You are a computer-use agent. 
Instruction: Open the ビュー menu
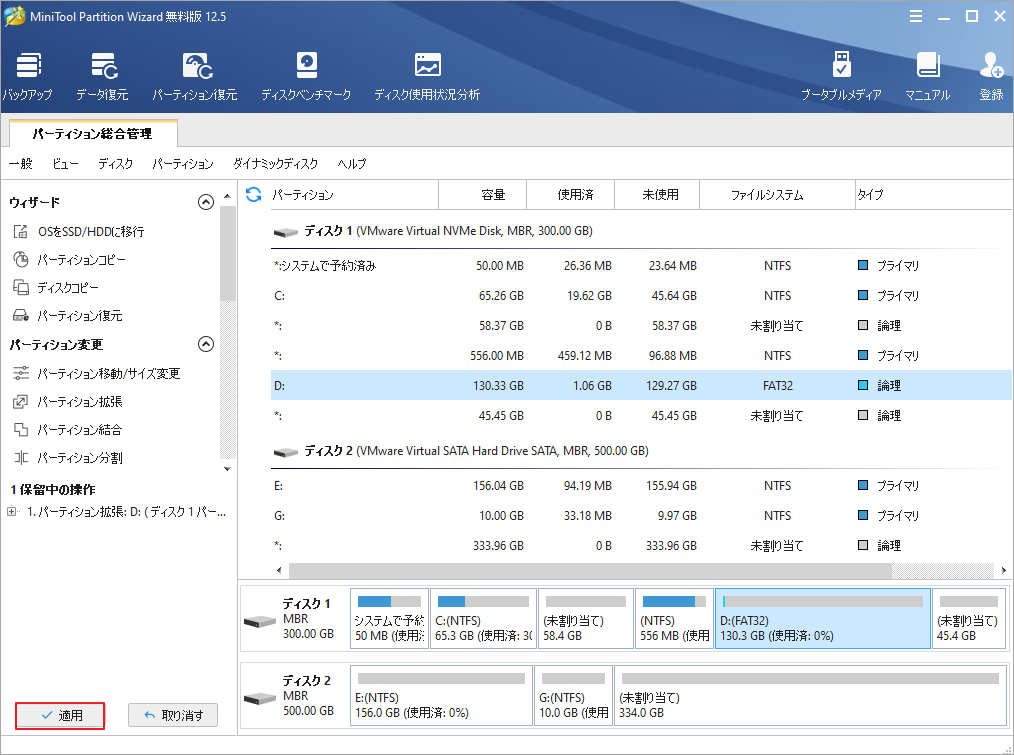[65, 164]
